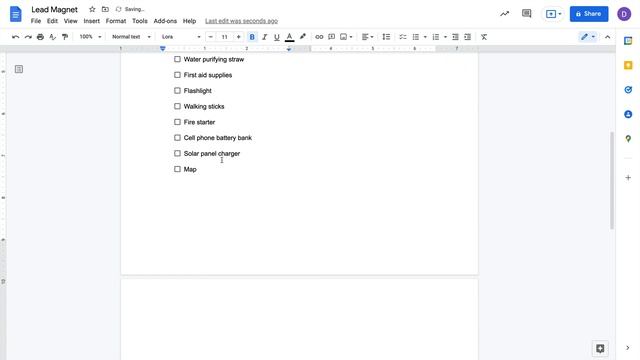Click the Numbered list icon

(x=436, y=37)
